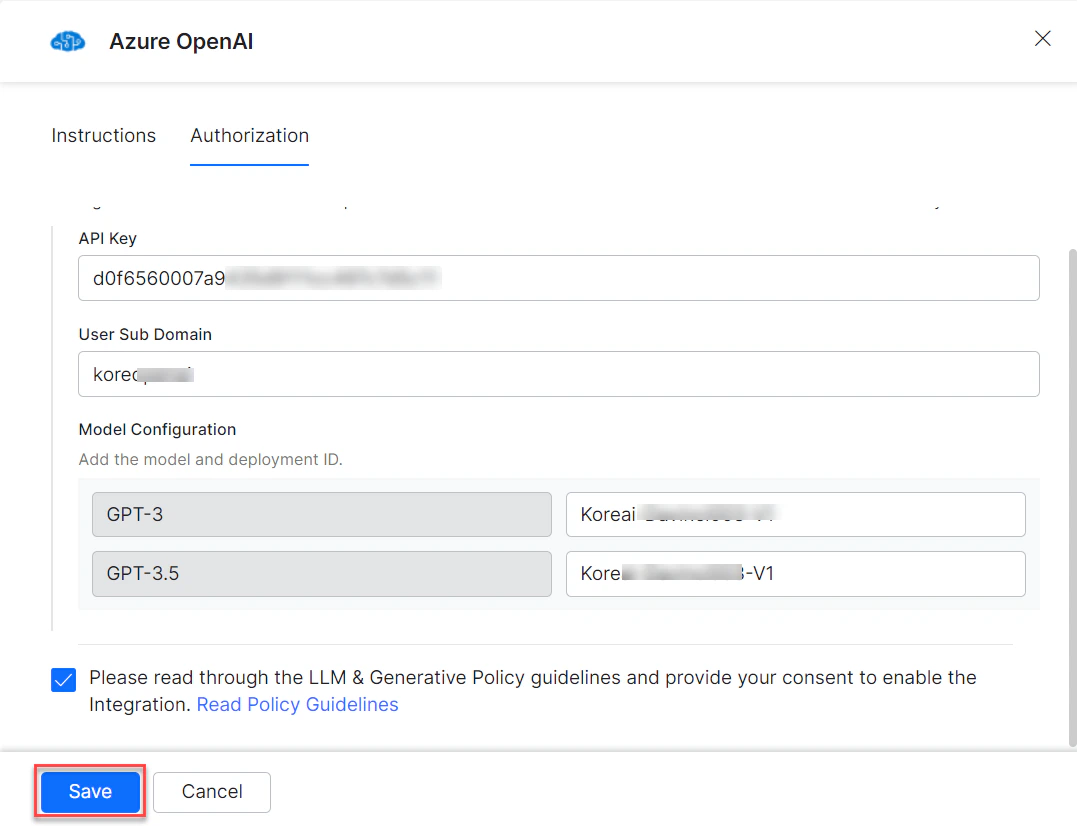Select the Authorization tab

(x=249, y=135)
